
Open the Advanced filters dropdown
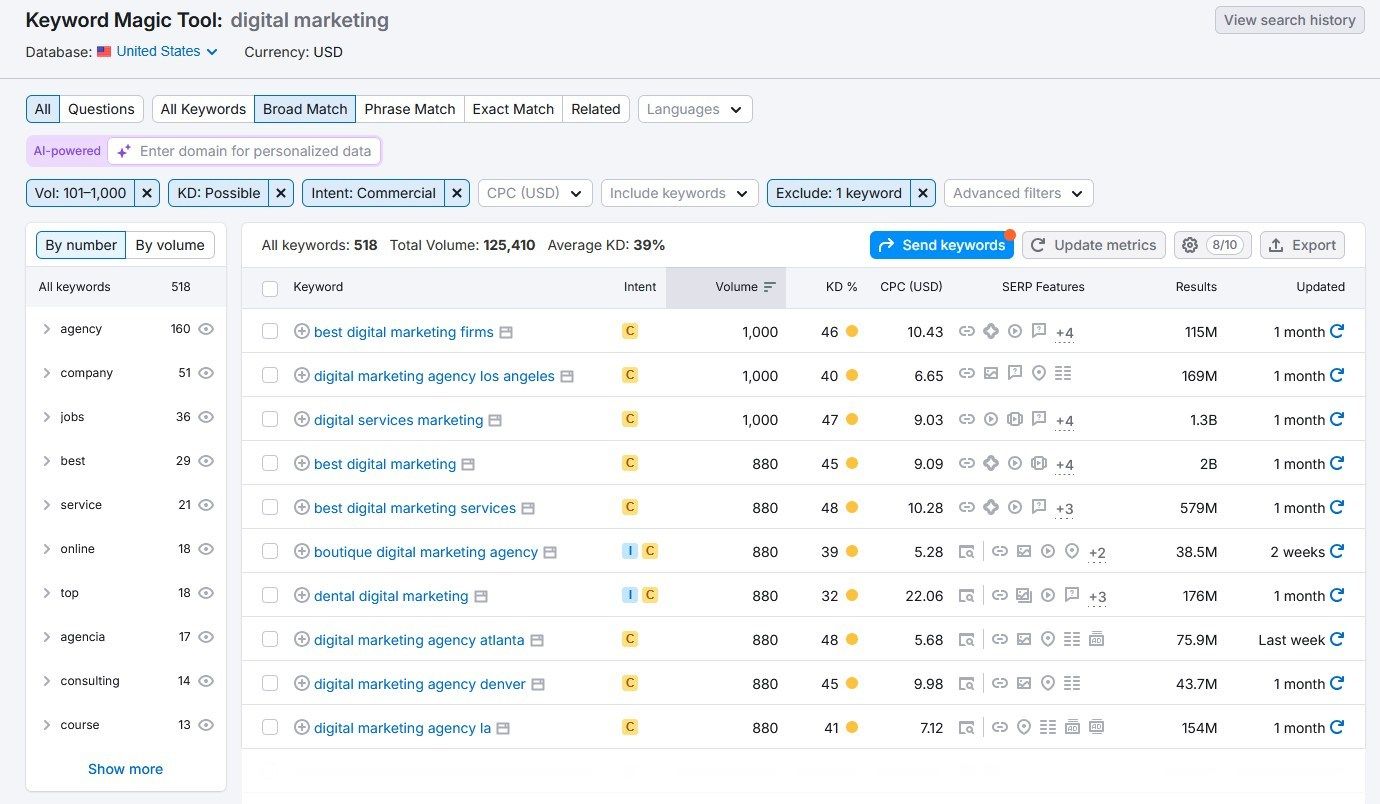pos(1017,193)
